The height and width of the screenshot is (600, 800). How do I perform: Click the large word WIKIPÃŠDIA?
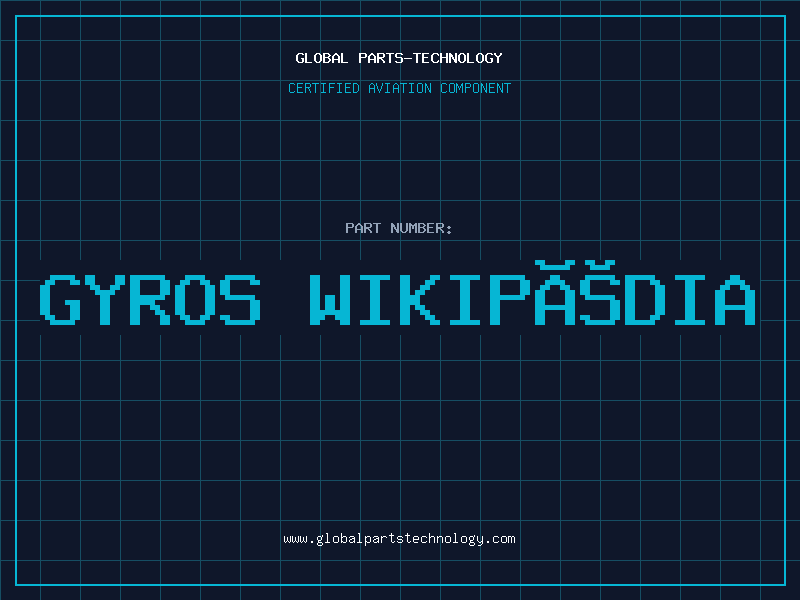pyautogui.click(x=531, y=300)
